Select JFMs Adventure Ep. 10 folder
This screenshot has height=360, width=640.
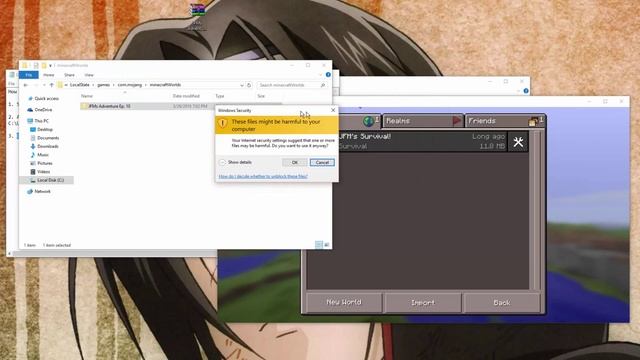pyautogui.click(x=181, y=106)
